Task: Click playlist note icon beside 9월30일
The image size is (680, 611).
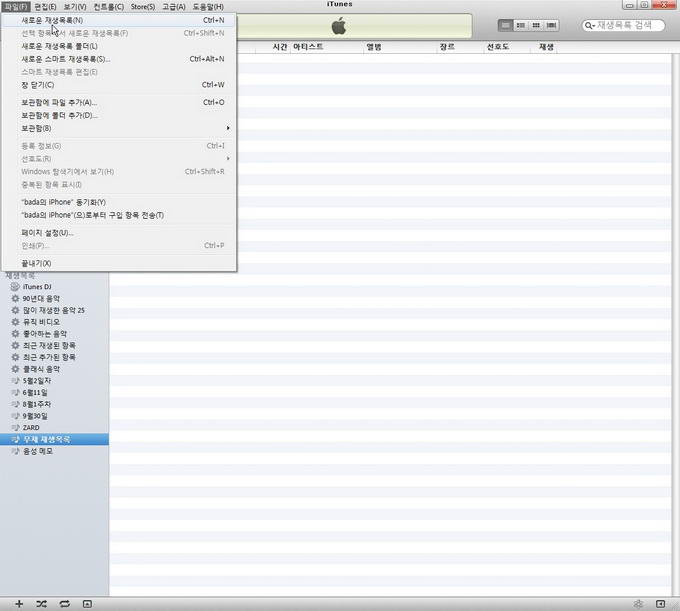Action: coord(15,415)
